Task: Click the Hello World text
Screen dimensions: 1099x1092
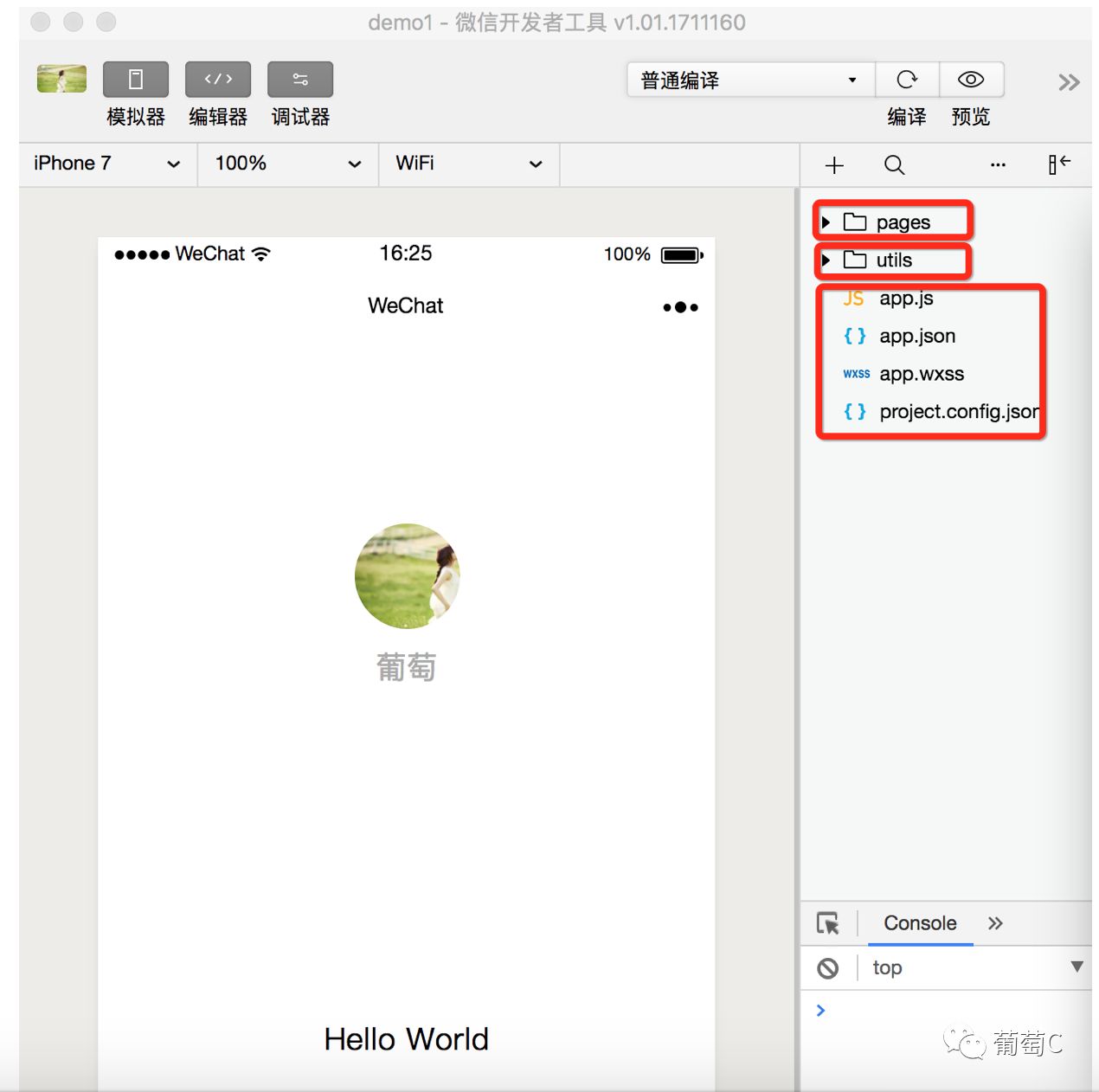Action: pyautogui.click(x=406, y=1039)
